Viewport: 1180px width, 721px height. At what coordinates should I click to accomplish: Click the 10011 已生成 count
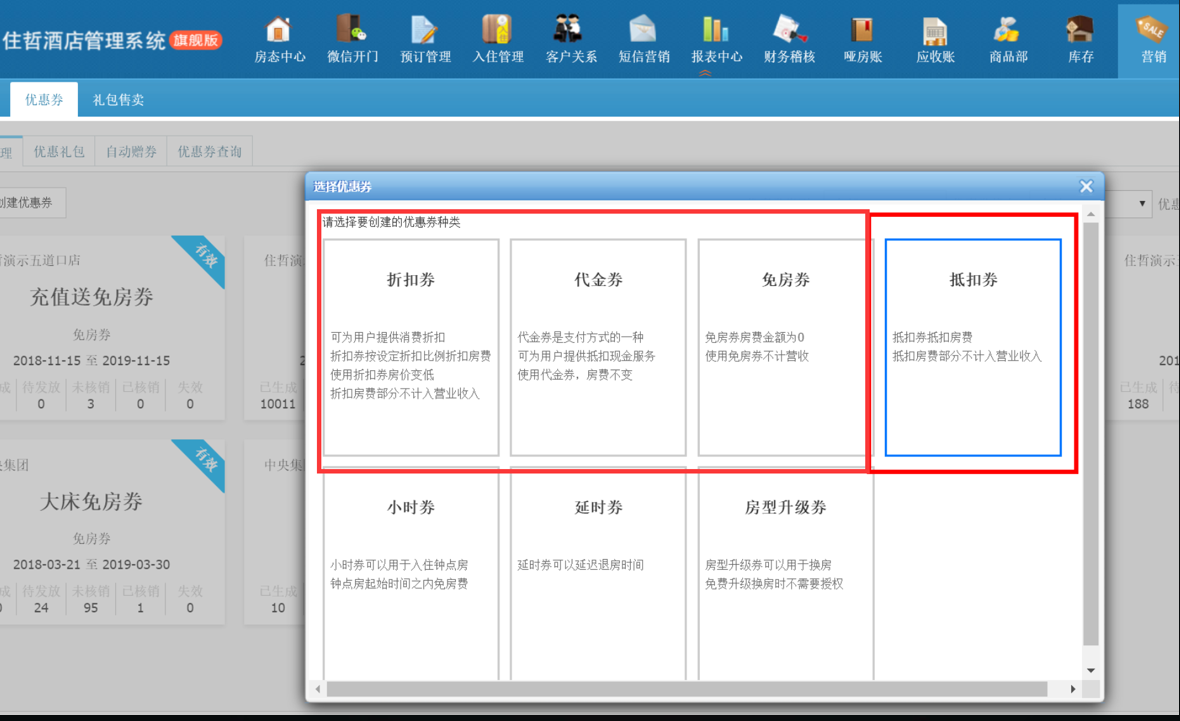click(278, 404)
